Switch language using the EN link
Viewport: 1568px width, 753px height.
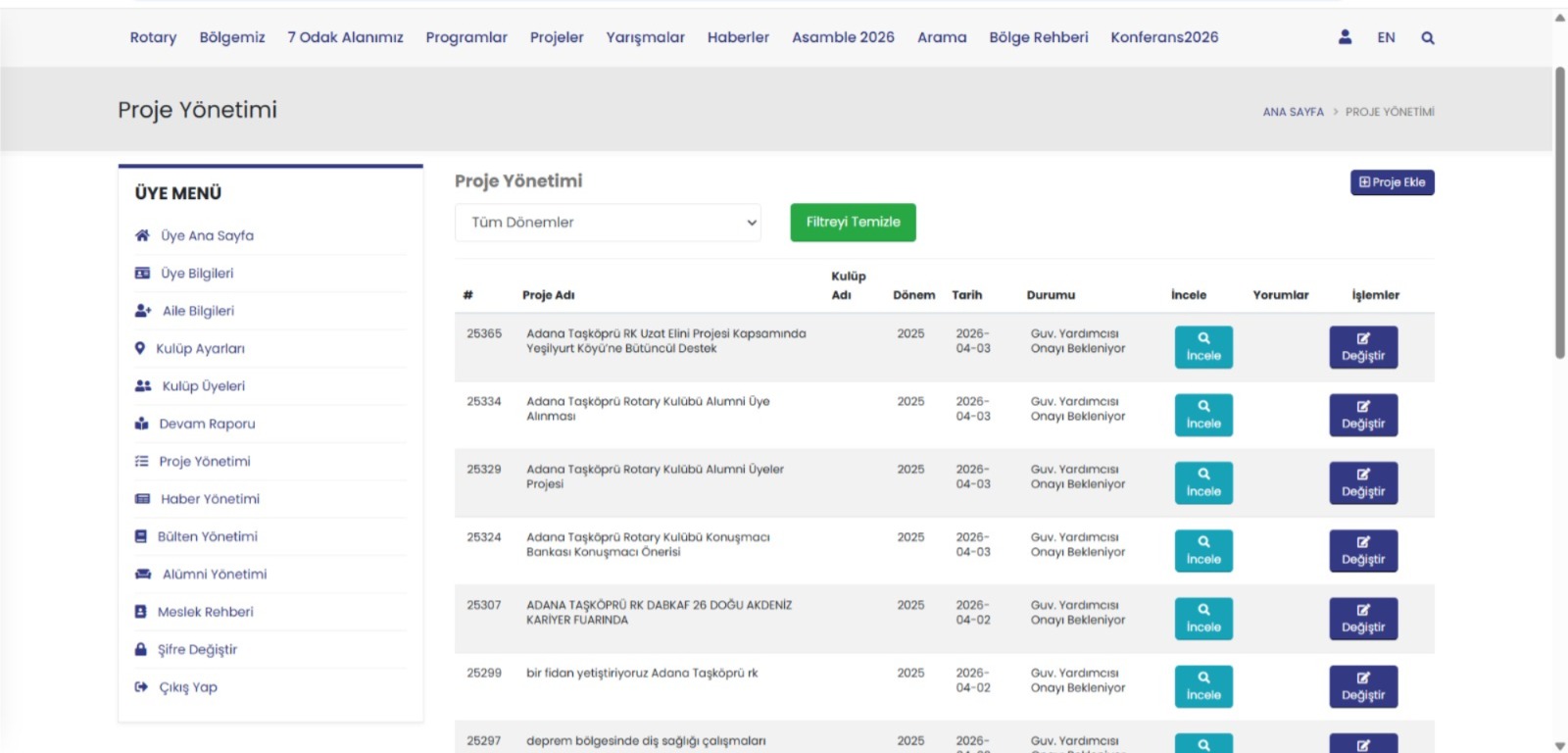[x=1386, y=37]
